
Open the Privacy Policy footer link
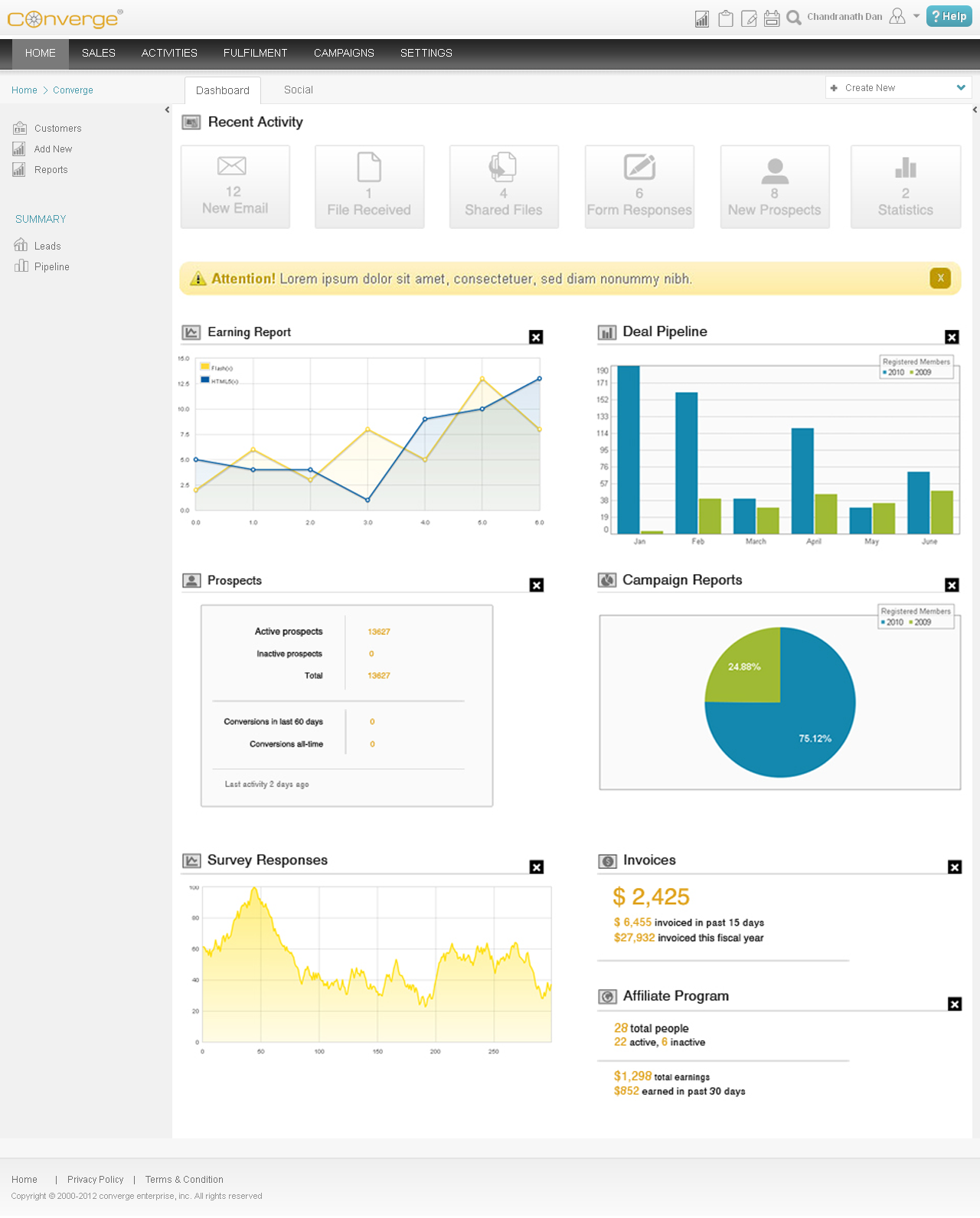(96, 1180)
